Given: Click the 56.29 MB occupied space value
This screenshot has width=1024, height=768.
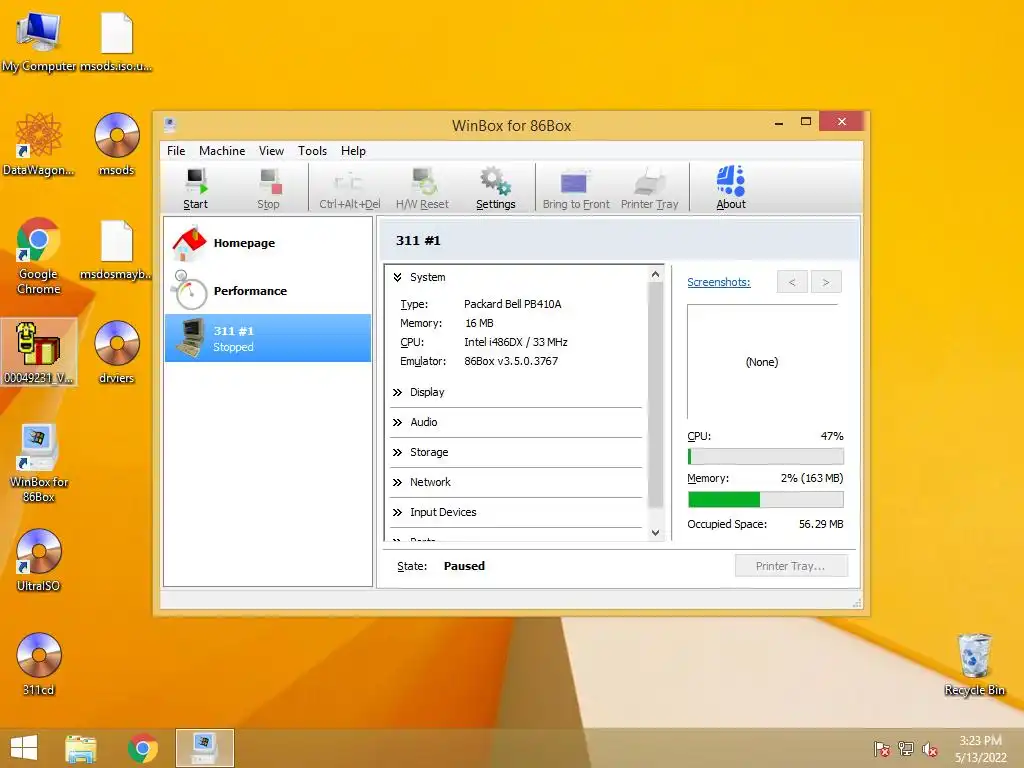Looking at the screenshot, I should click(821, 524).
